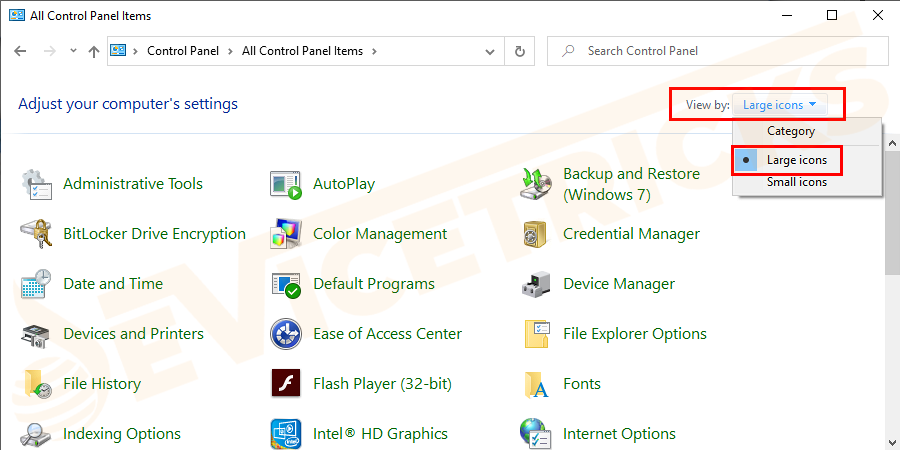Choose the Category view option

pos(790,131)
